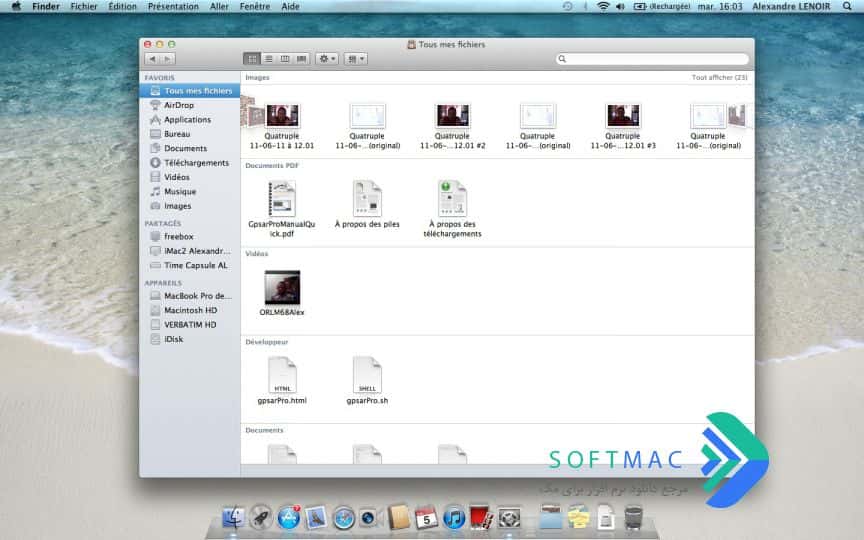Viewport: 864px width, 540px height.
Task: Go back with the Finder back arrow
Action: (x=153, y=59)
